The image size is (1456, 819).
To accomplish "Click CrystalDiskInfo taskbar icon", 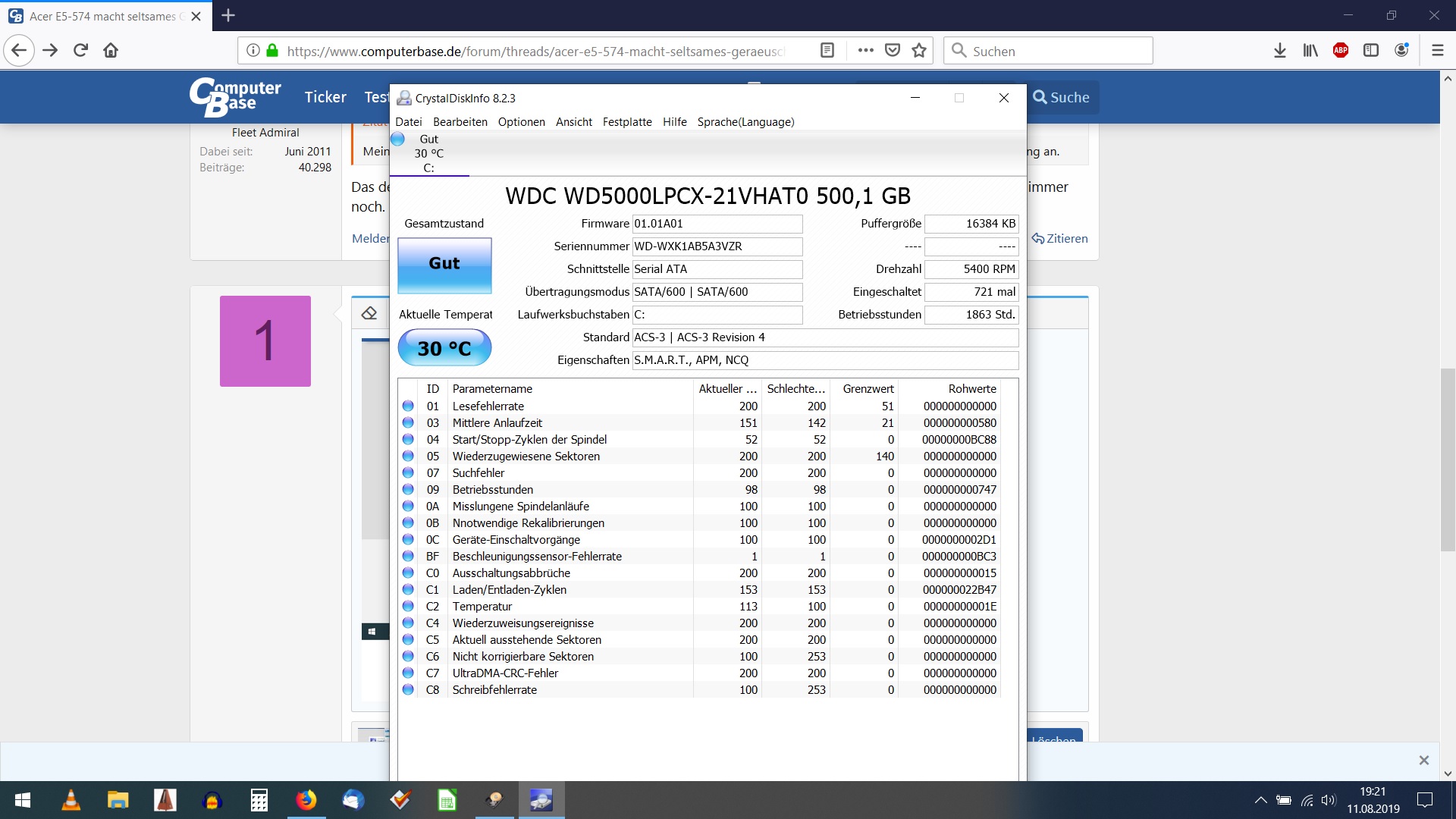I will point(541,800).
